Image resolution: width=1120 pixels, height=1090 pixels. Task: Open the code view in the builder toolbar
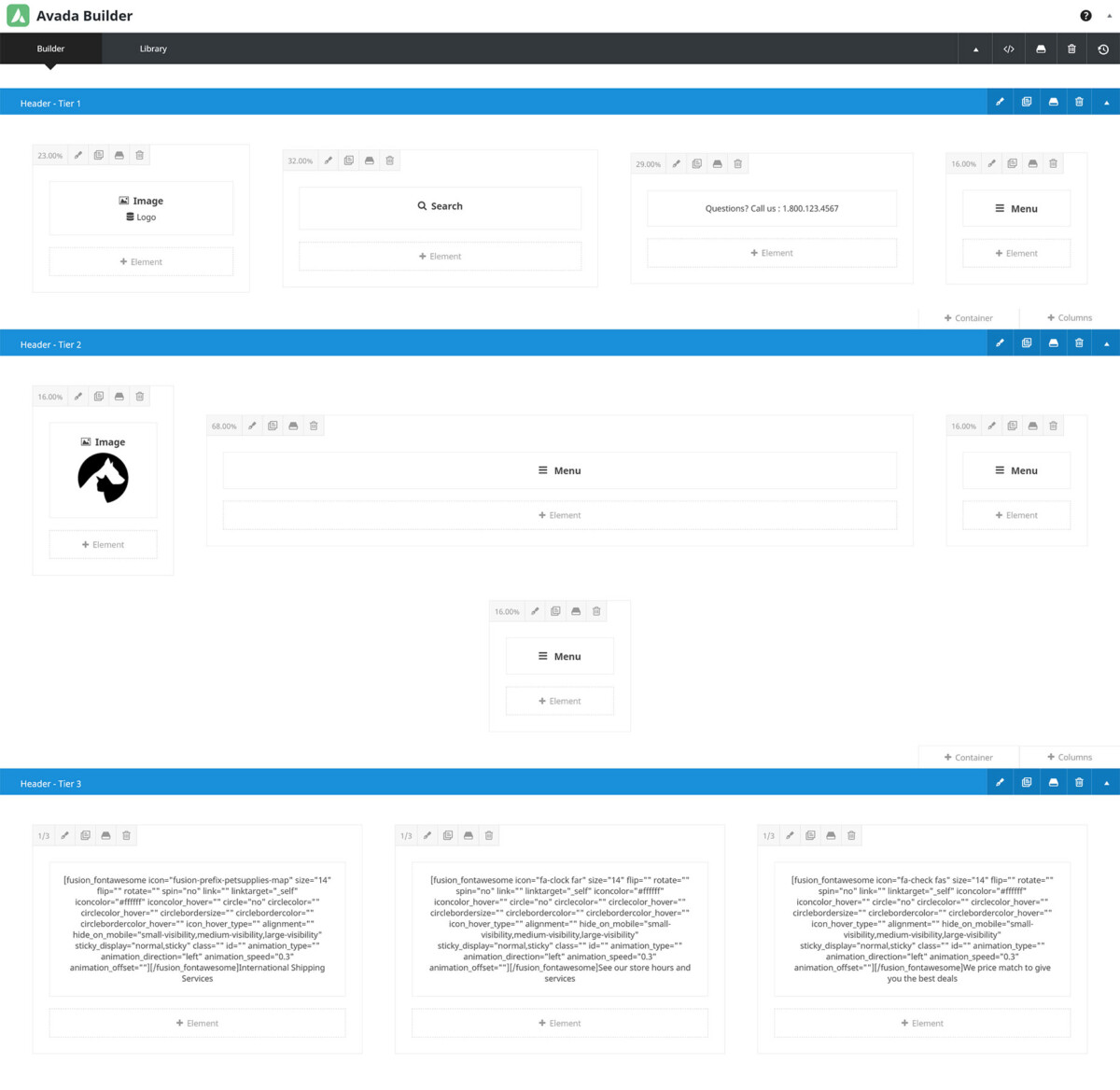pos(1008,49)
